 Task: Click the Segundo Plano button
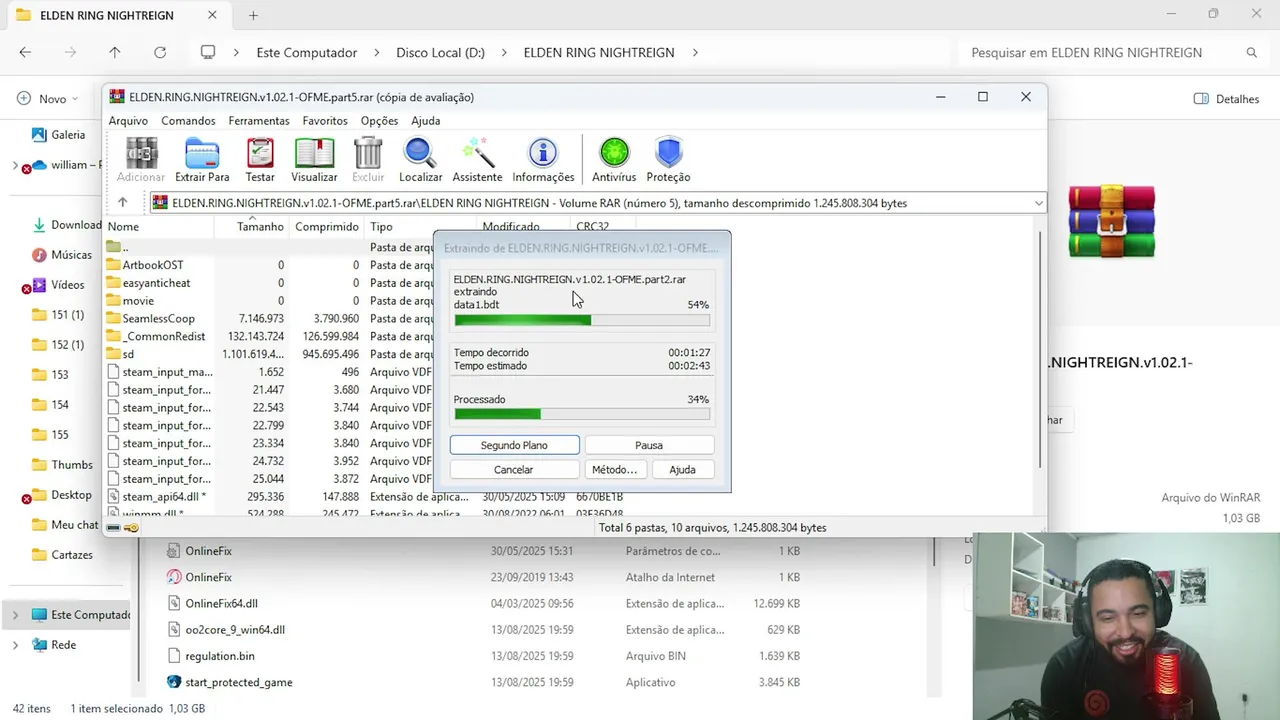514,445
